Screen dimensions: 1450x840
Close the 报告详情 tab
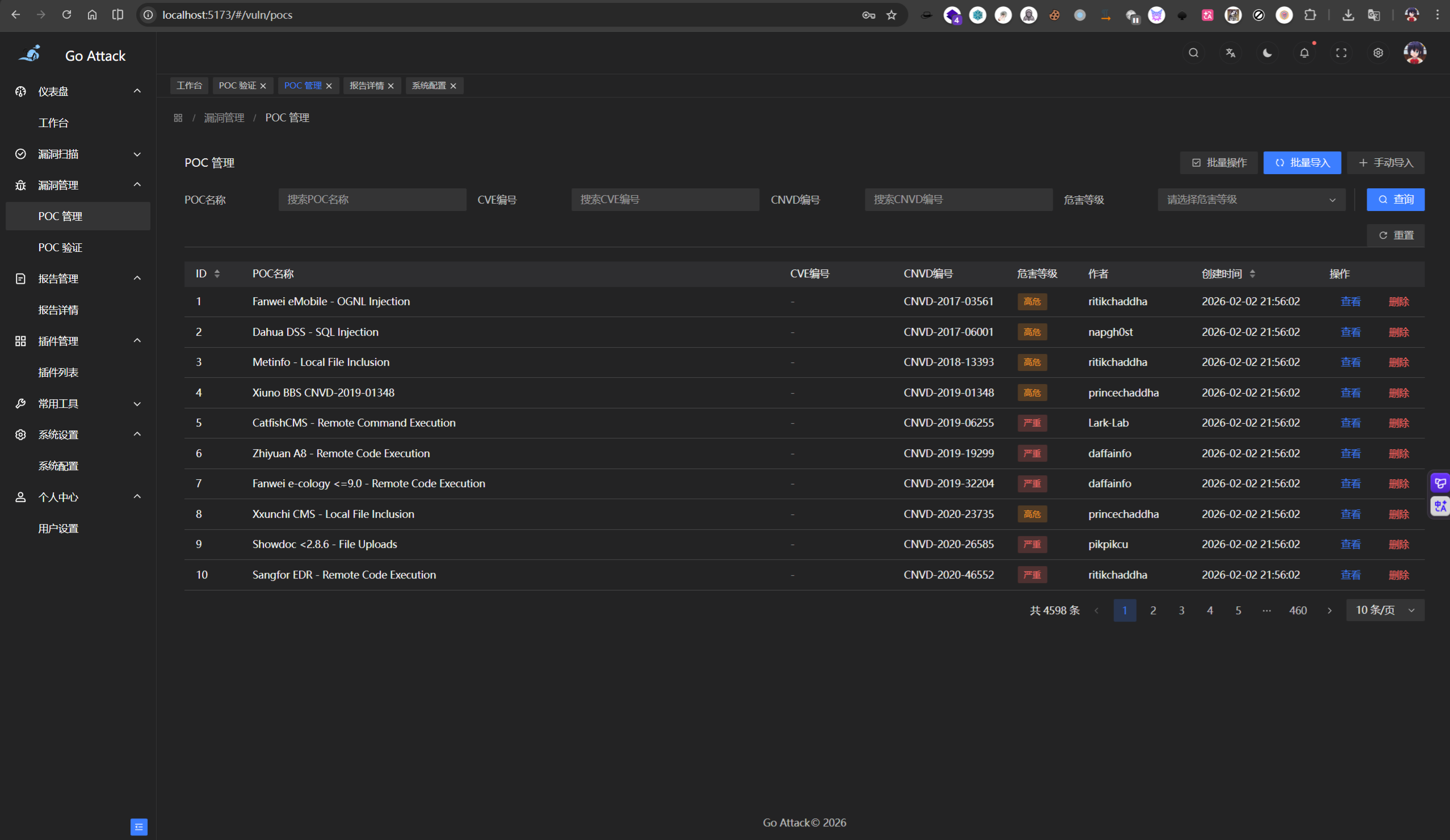pyautogui.click(x=390, y=86)
